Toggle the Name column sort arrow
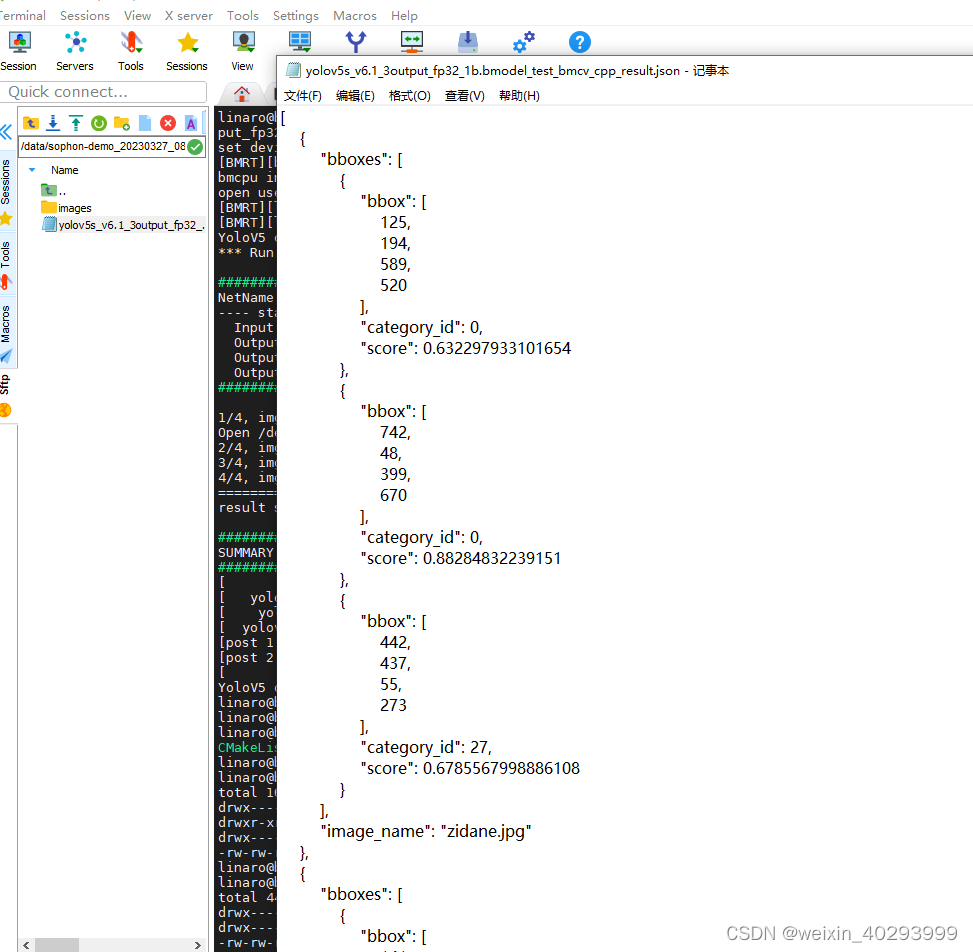The image size is (973, 952). [32, 169]
